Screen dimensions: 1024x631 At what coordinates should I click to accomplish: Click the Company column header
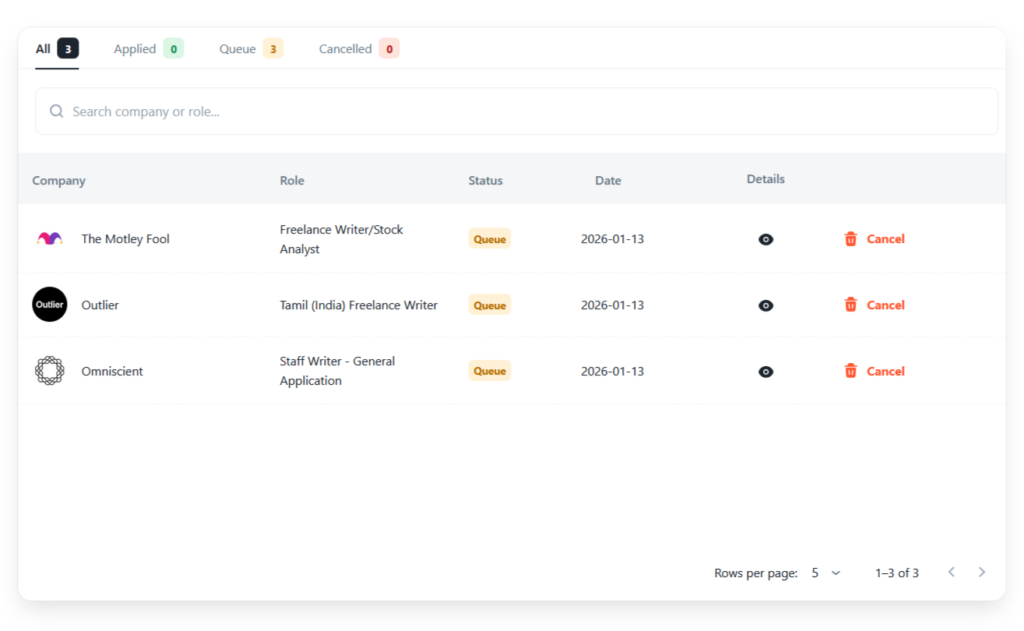59,181
